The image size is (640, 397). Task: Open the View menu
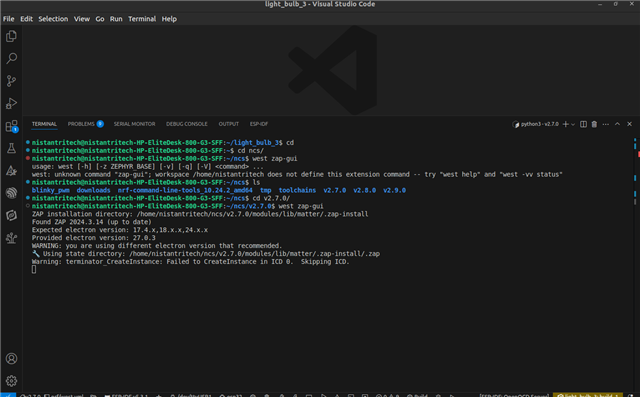pos(82,19)
